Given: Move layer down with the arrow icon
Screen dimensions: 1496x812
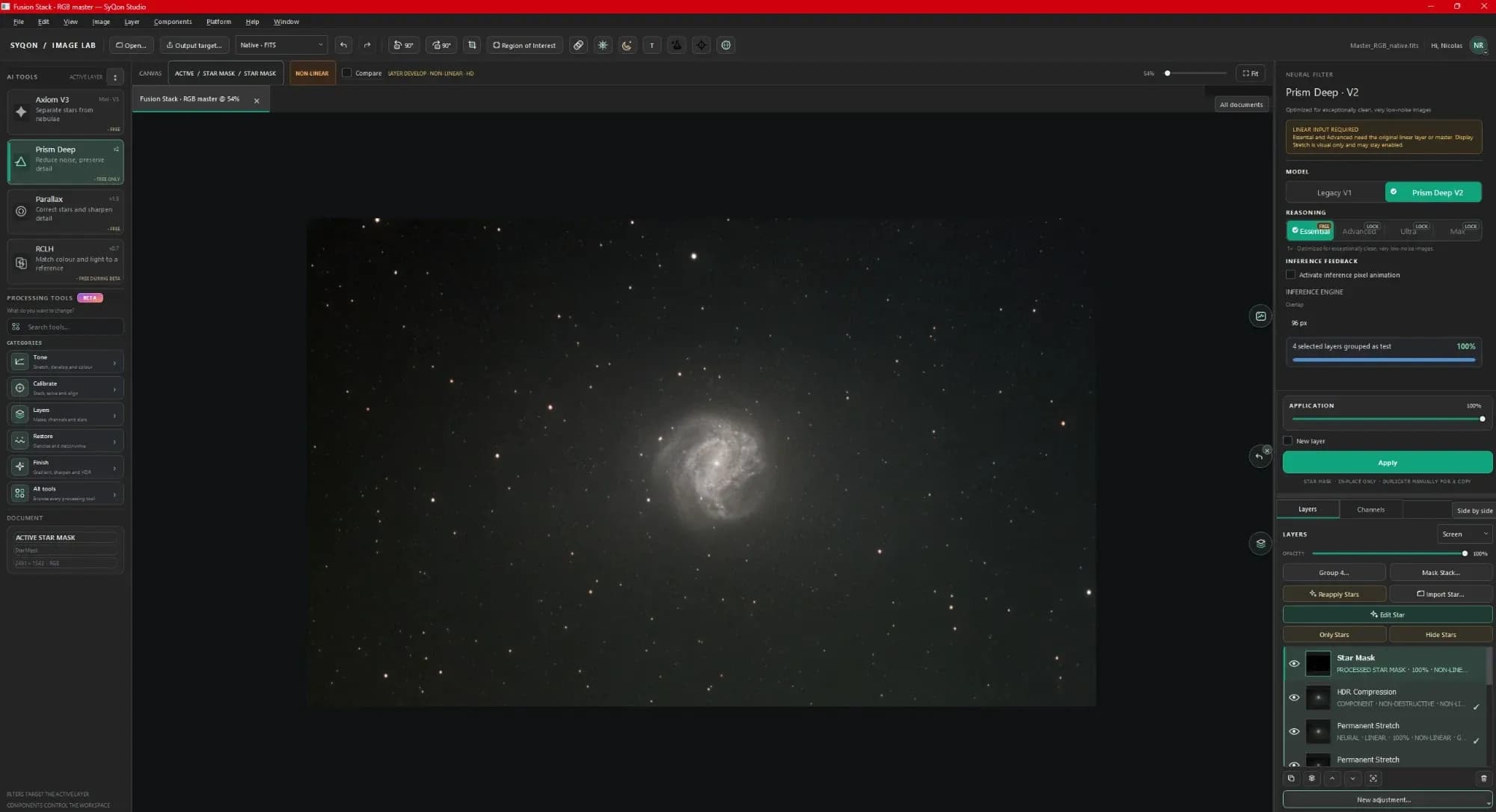Looking at the screenshot, I should click(1352, 778).
